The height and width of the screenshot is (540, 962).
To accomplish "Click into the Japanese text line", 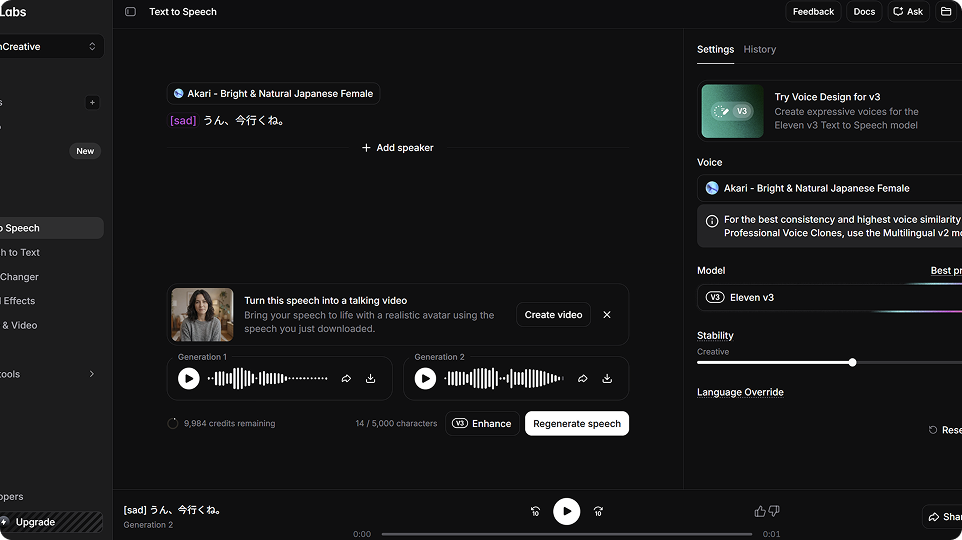I will pos(244,120).
